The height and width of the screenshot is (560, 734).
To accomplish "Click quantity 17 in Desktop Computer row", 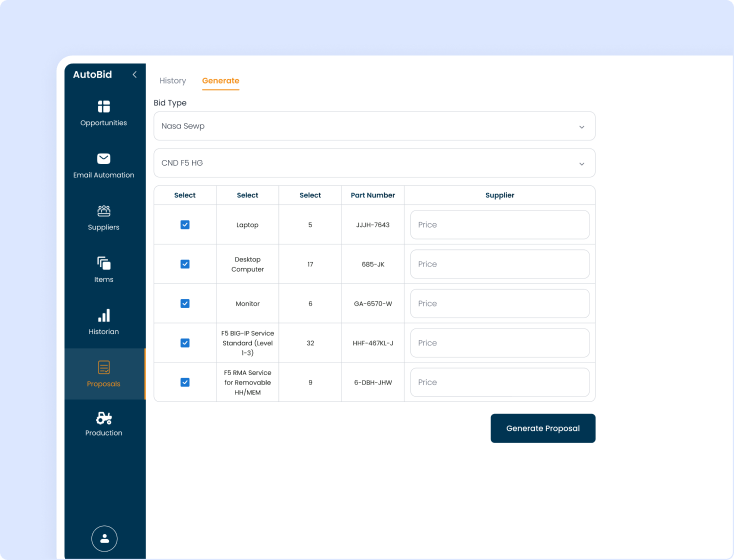I will 310,264.
